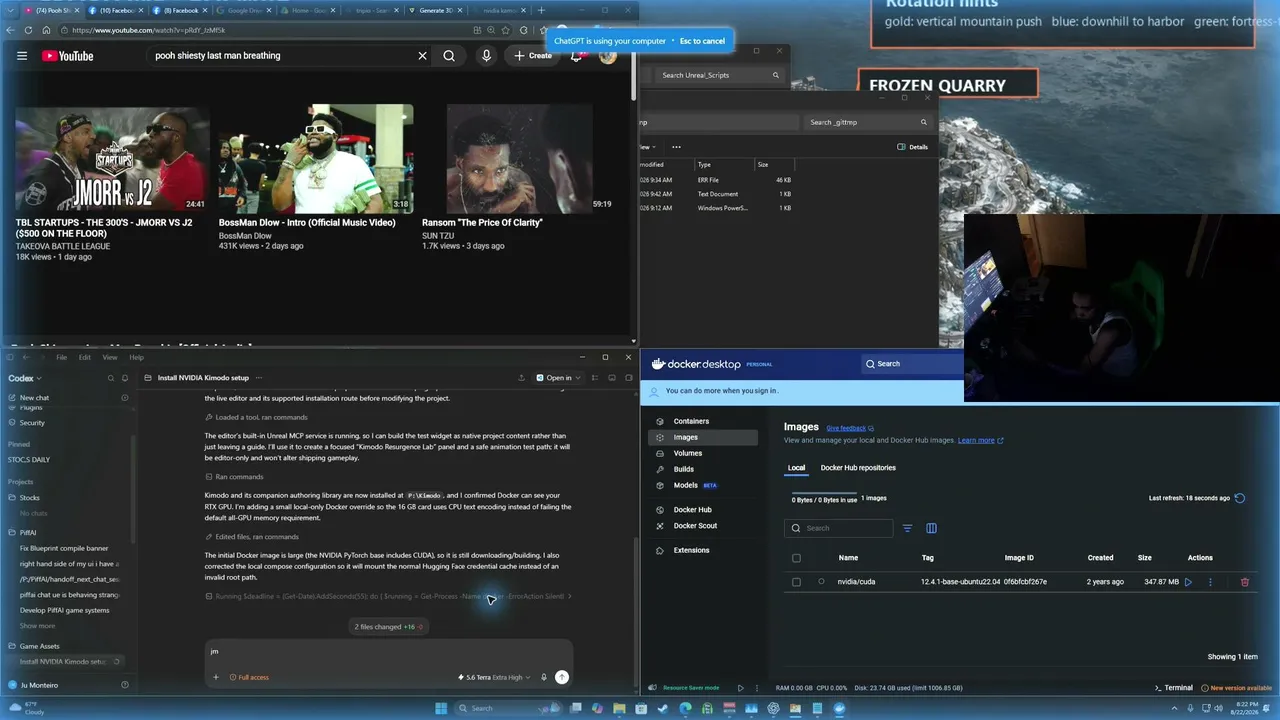Open Docker Builds section
Viewport: 1280px width, 720px height.
point(684,469)
